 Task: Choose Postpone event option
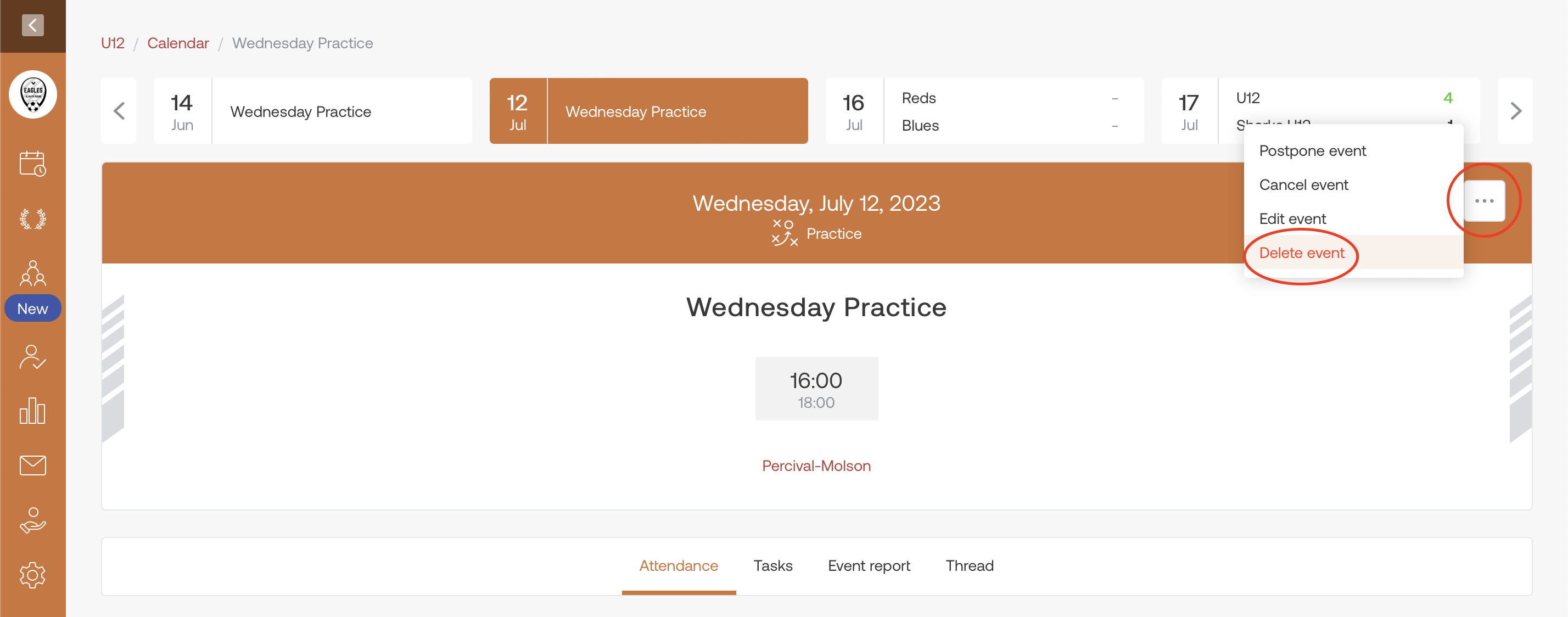[1312, 150]
